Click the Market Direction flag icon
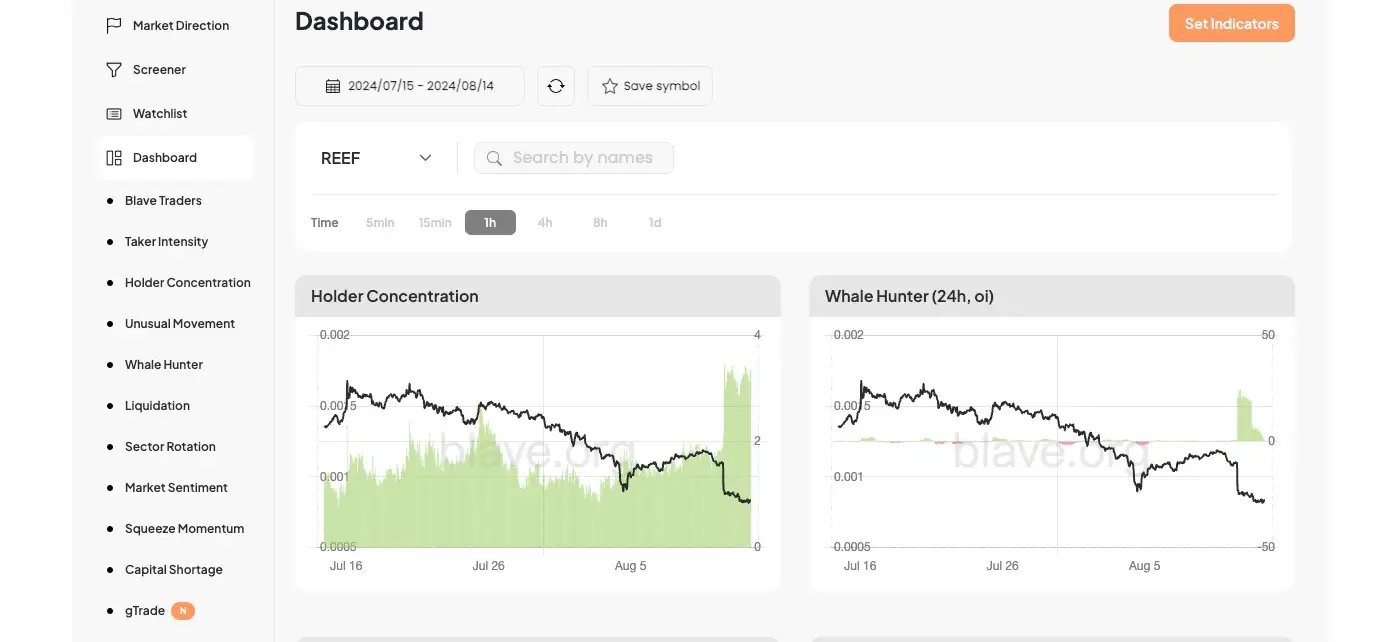This screenshot has width=1400, height=642. 114,25
